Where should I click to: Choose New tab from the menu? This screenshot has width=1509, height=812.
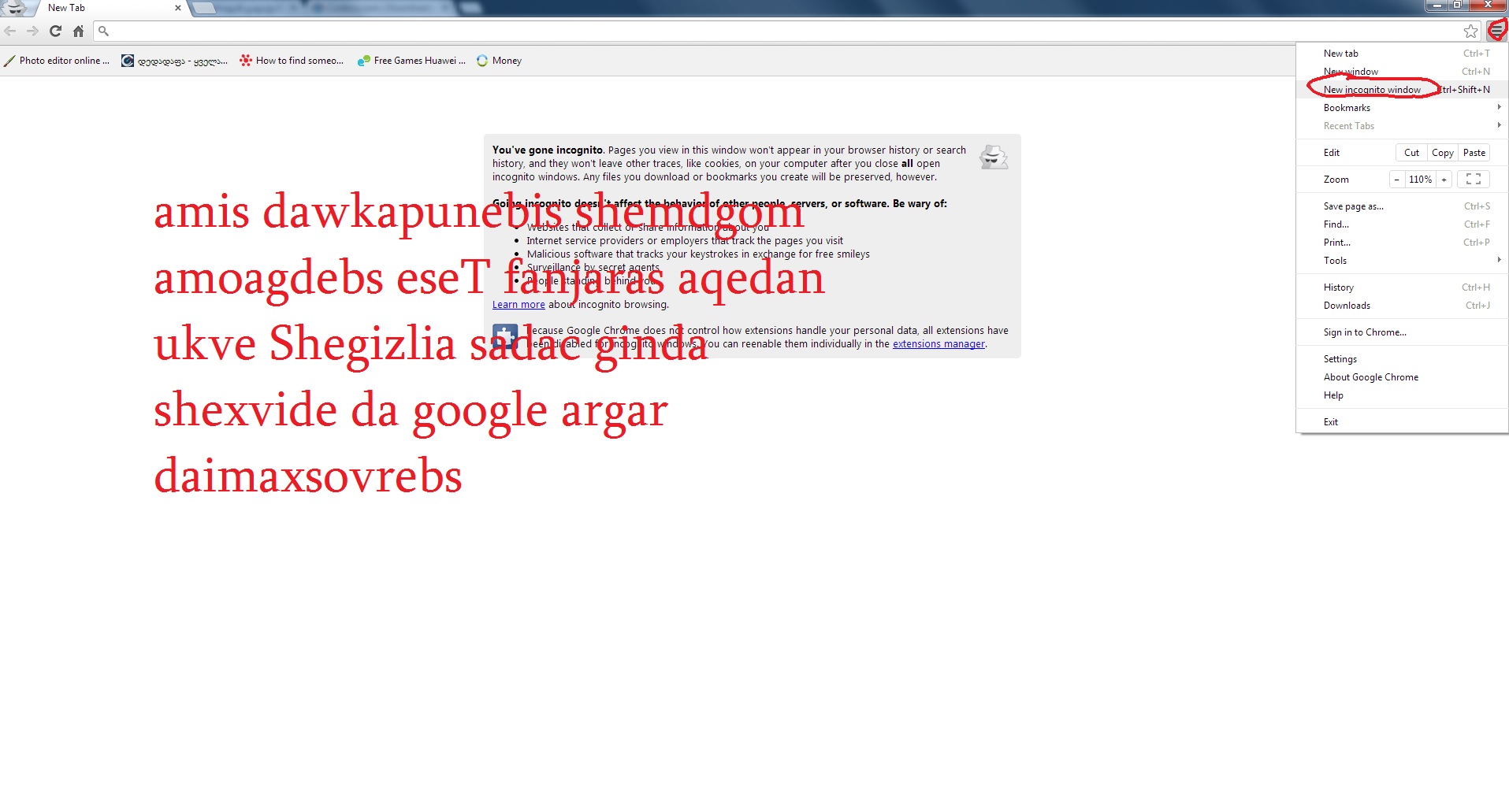point(1402,54)
